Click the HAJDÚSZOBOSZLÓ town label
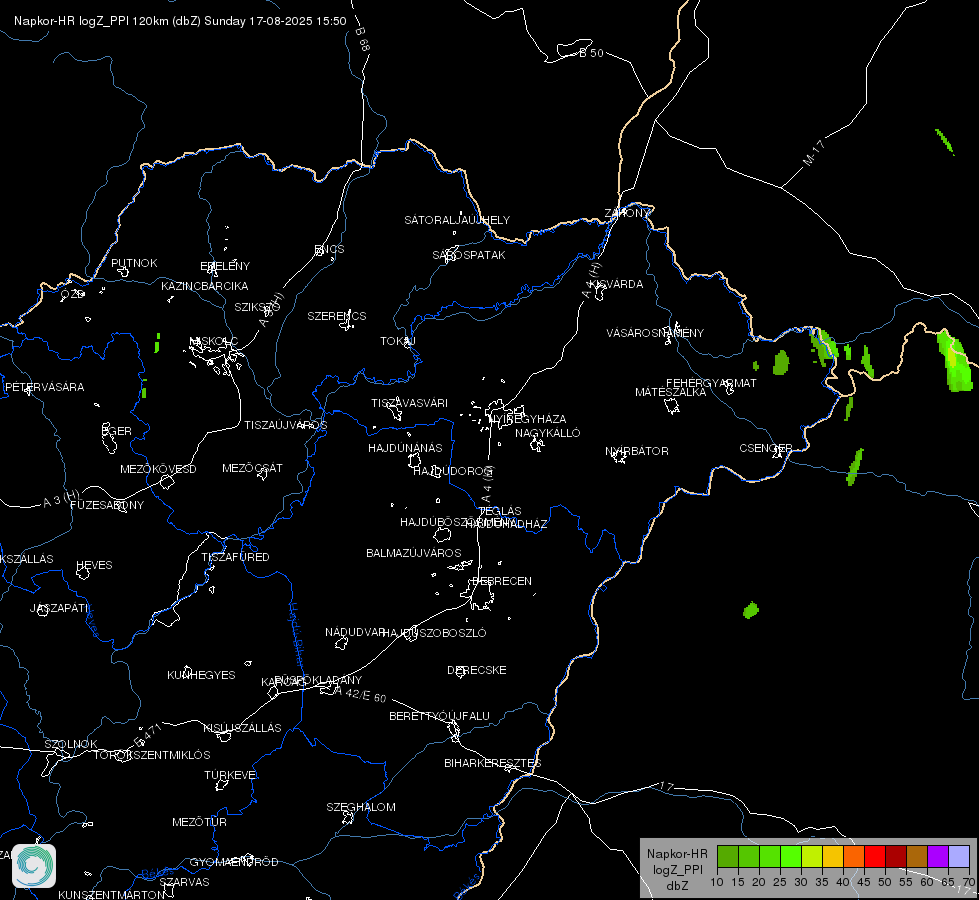This screenshot has height=900, width=979. click(x=434, y=633)
